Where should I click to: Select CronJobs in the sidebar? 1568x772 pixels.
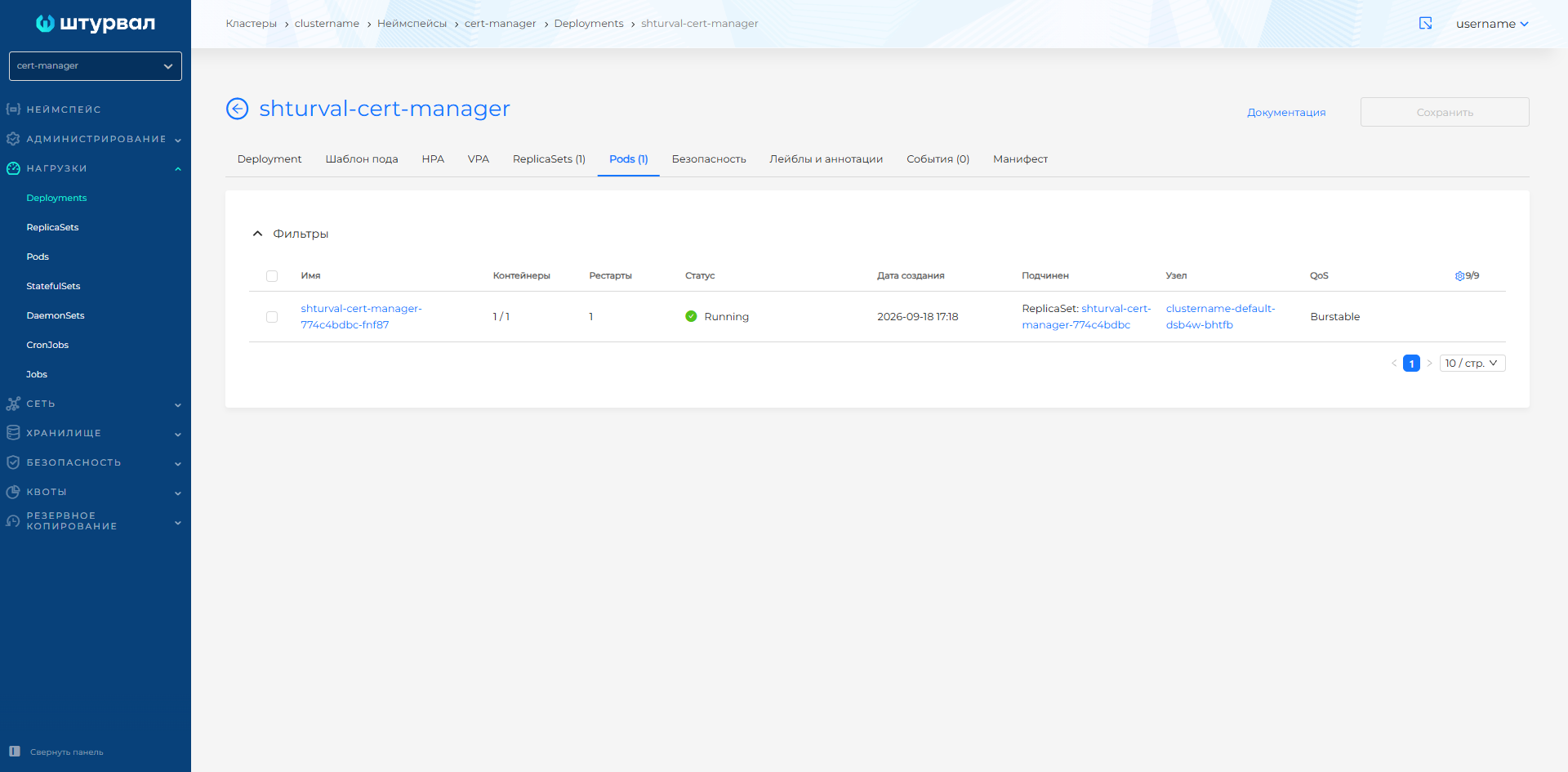[x=47, y=345]
